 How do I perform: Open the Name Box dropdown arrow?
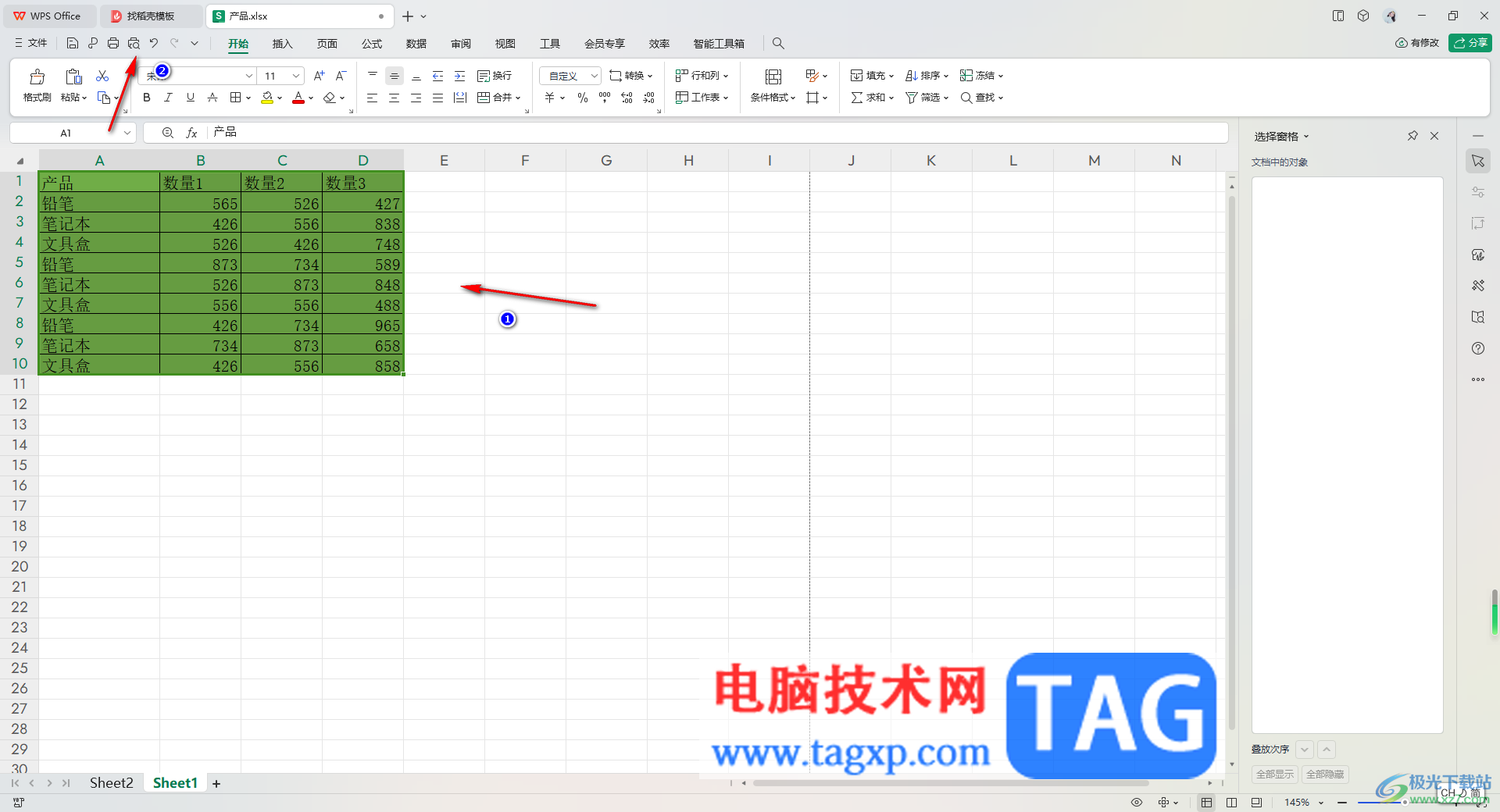127,133
